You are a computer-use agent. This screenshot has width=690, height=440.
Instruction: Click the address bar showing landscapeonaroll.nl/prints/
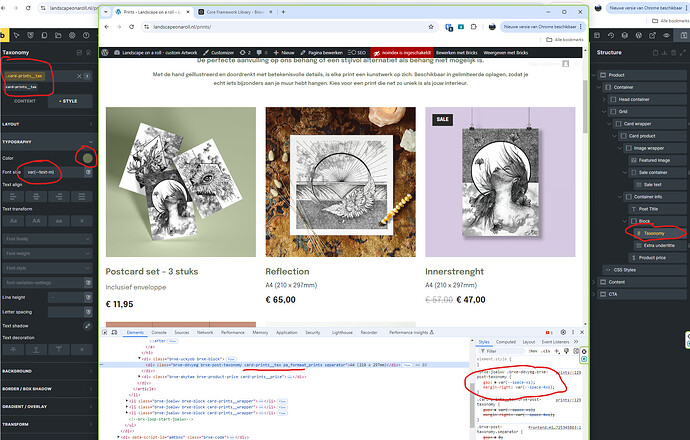point(288,27)
